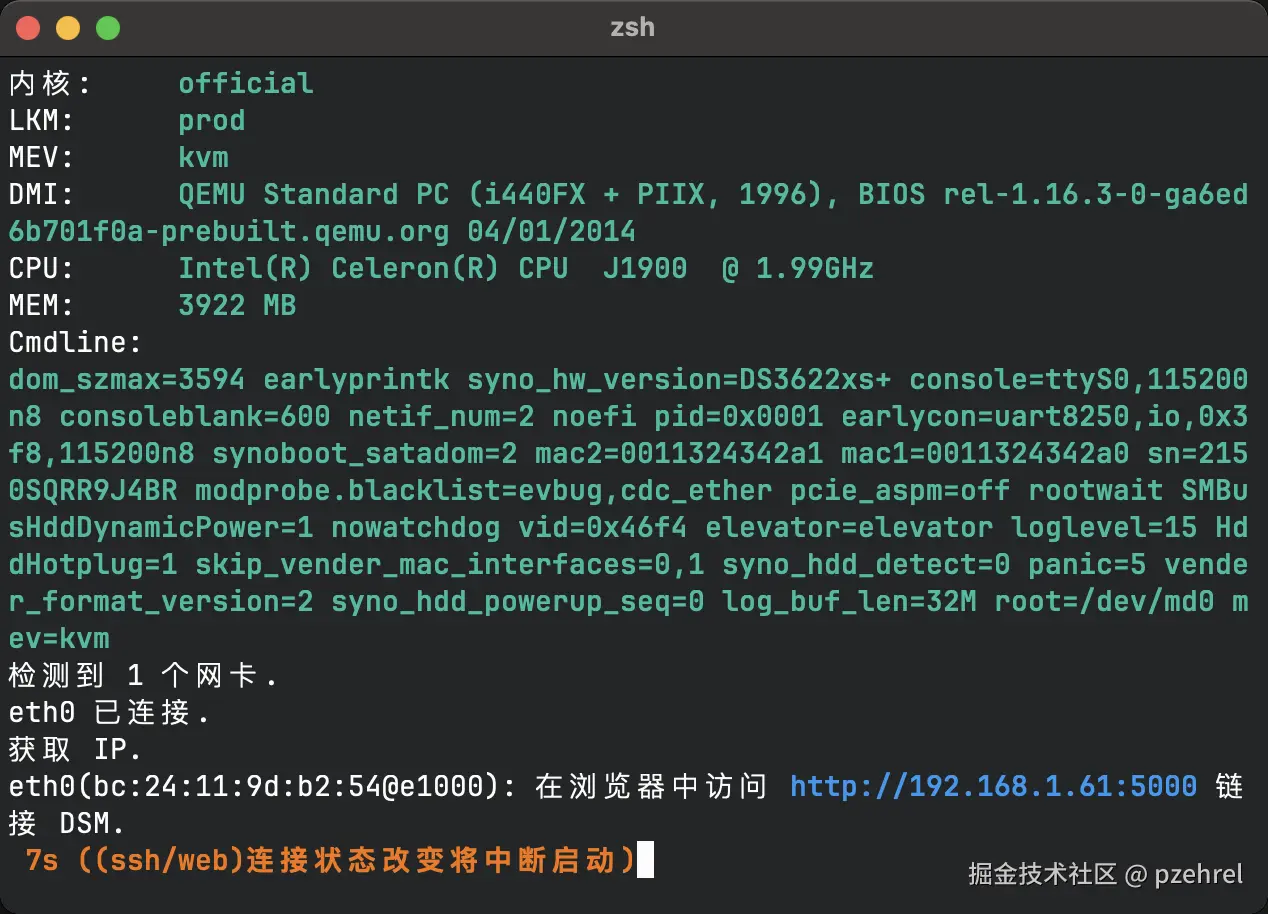Image resolution: width=1268 pixels, height=914 pixels.
Task: Click the '3922 MB' memory value
Action: tap(237, 305)
